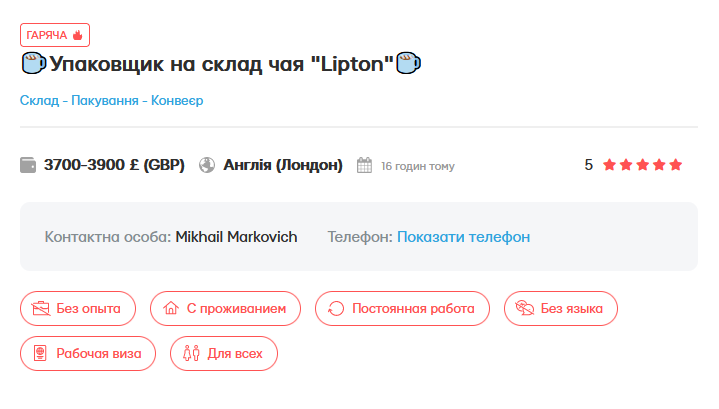The width and height of the screenshot is (719, 409).
Task: Click the visa document icon in Рабочая виза
Action: (40, 353)
